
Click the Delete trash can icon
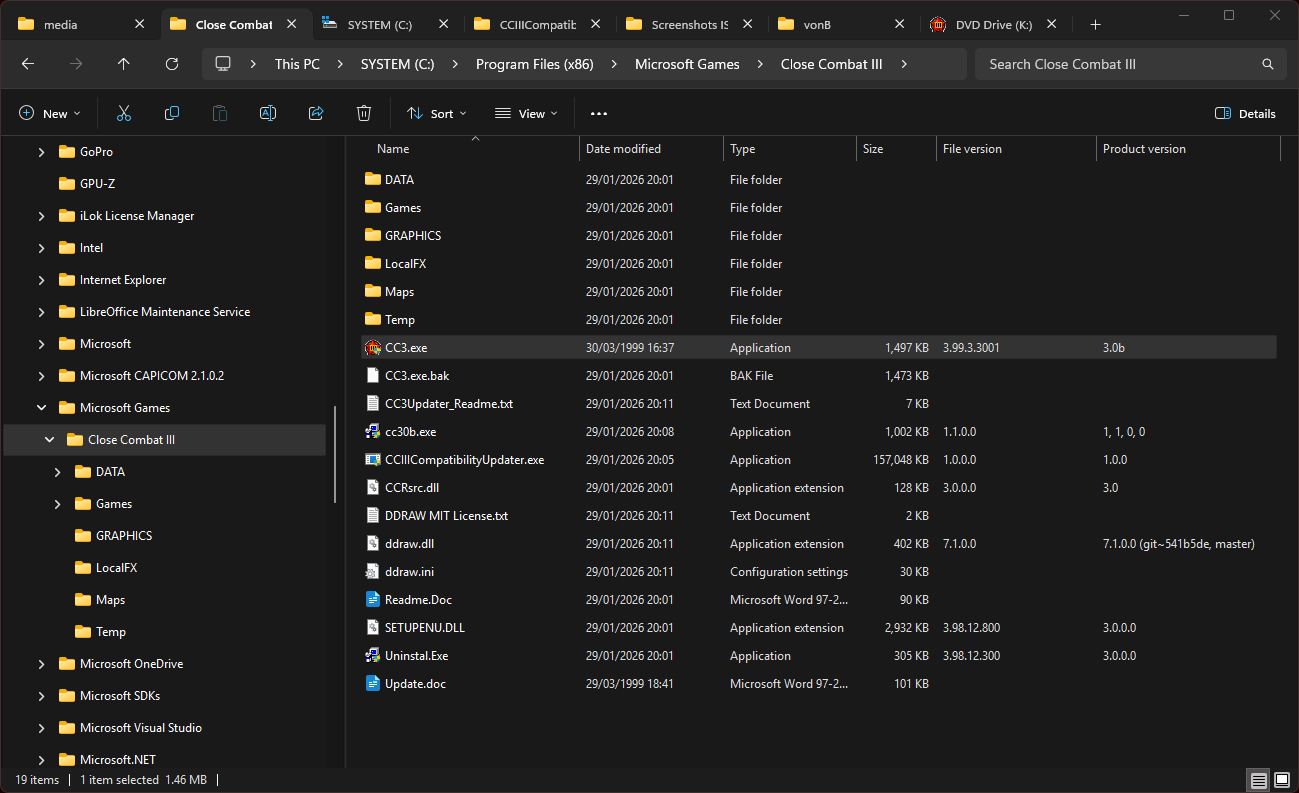point(364,114)
